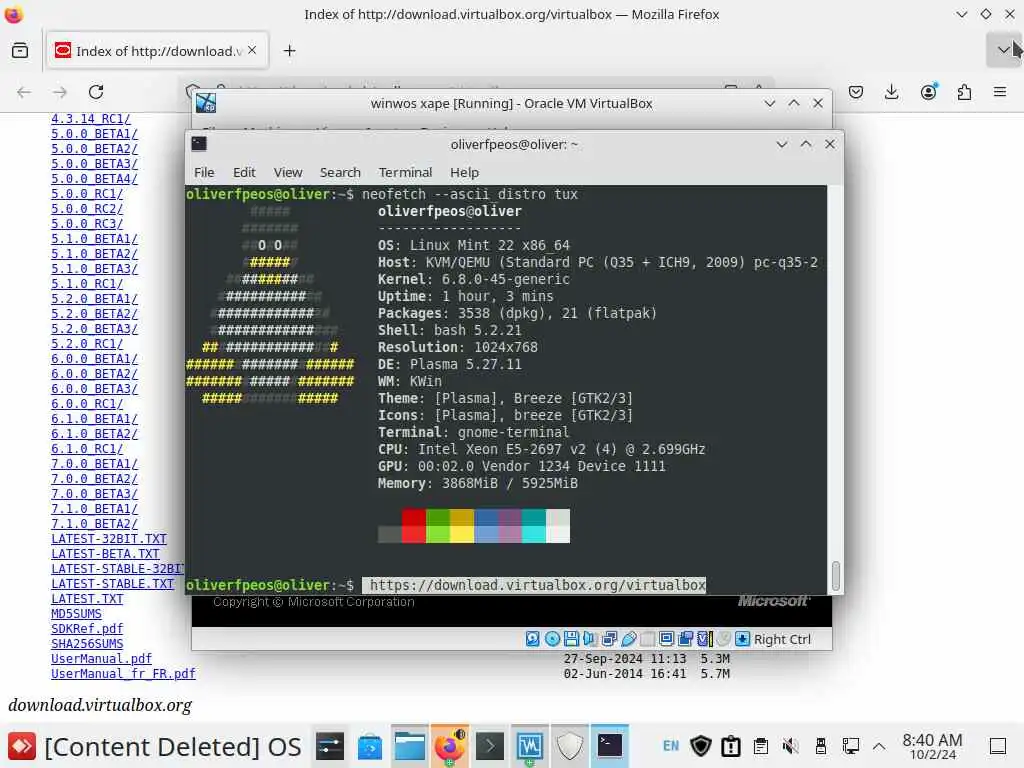
Task: Open the shield icon app in the taskbar
Action: point(569,746)
